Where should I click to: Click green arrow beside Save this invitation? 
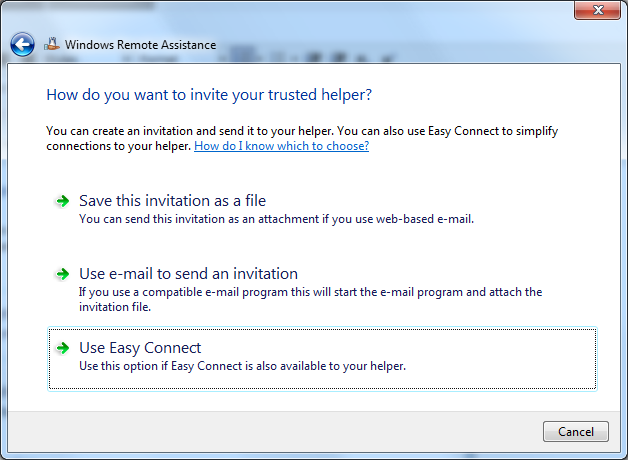coord(62,201)
